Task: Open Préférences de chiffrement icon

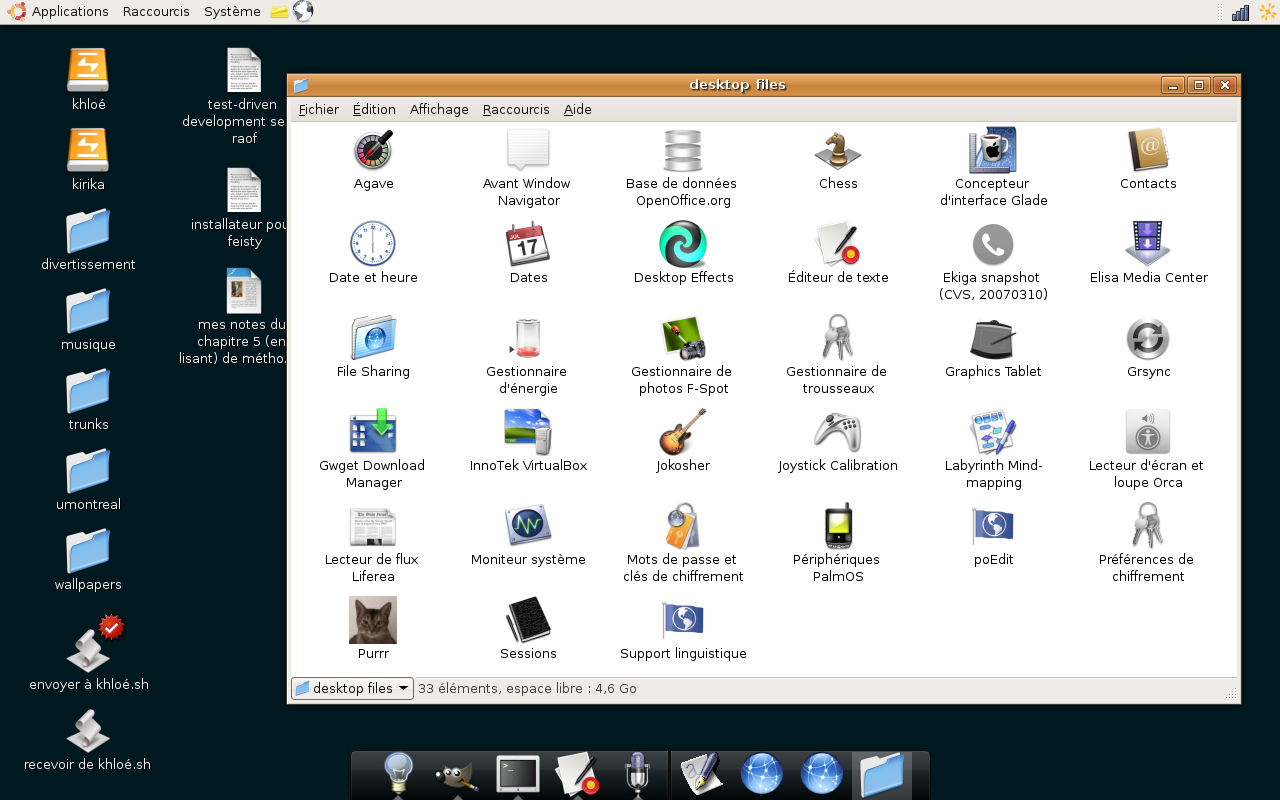Action: coord(1148,526)
